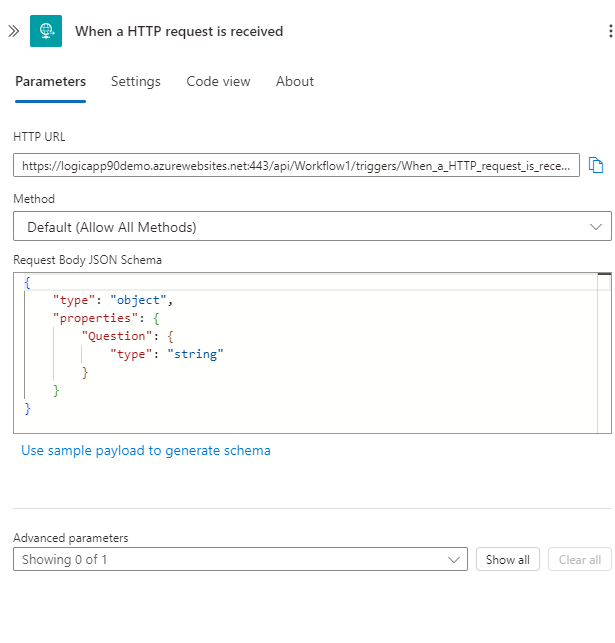Open the three-dot more options menu
Screen dimensions: 615x643
(610, 31)
